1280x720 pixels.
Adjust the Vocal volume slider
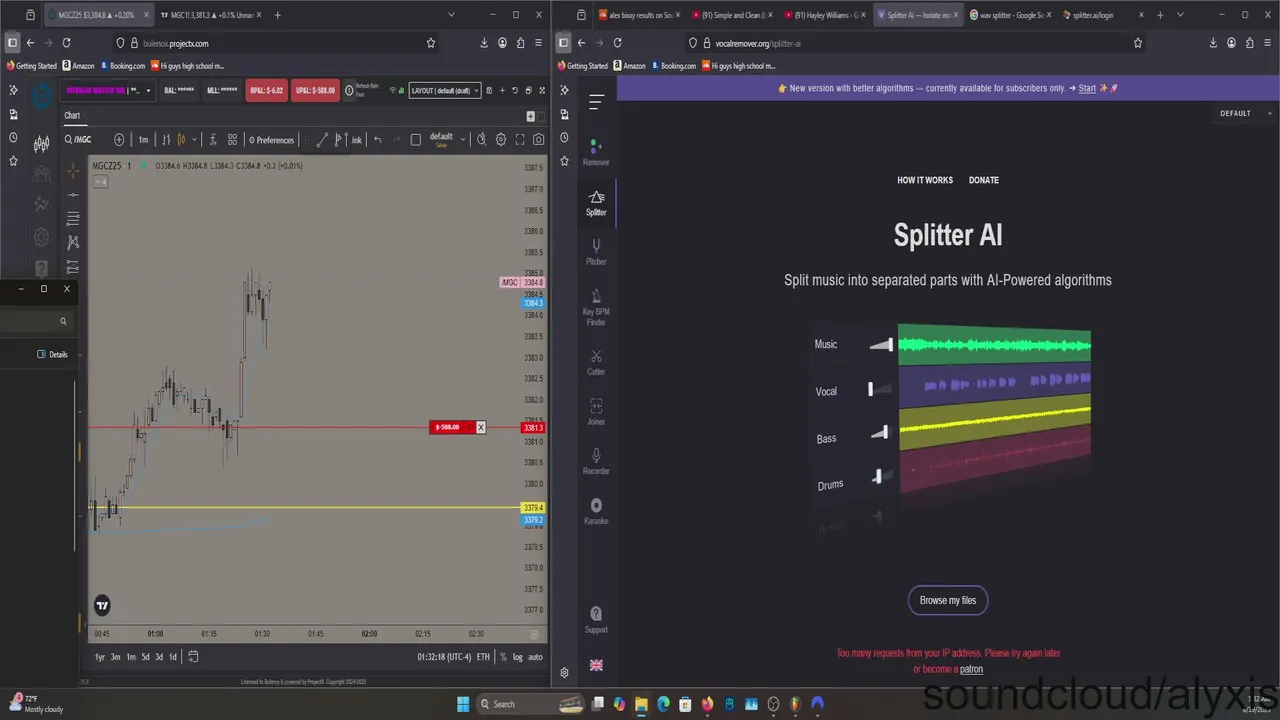point(881,389)
